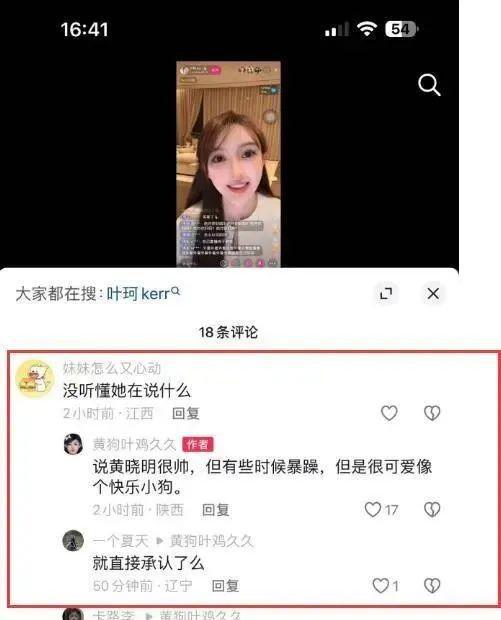
Task: Open username 妹妹怎么又心动 profile
Action: (x=112, y=368)
